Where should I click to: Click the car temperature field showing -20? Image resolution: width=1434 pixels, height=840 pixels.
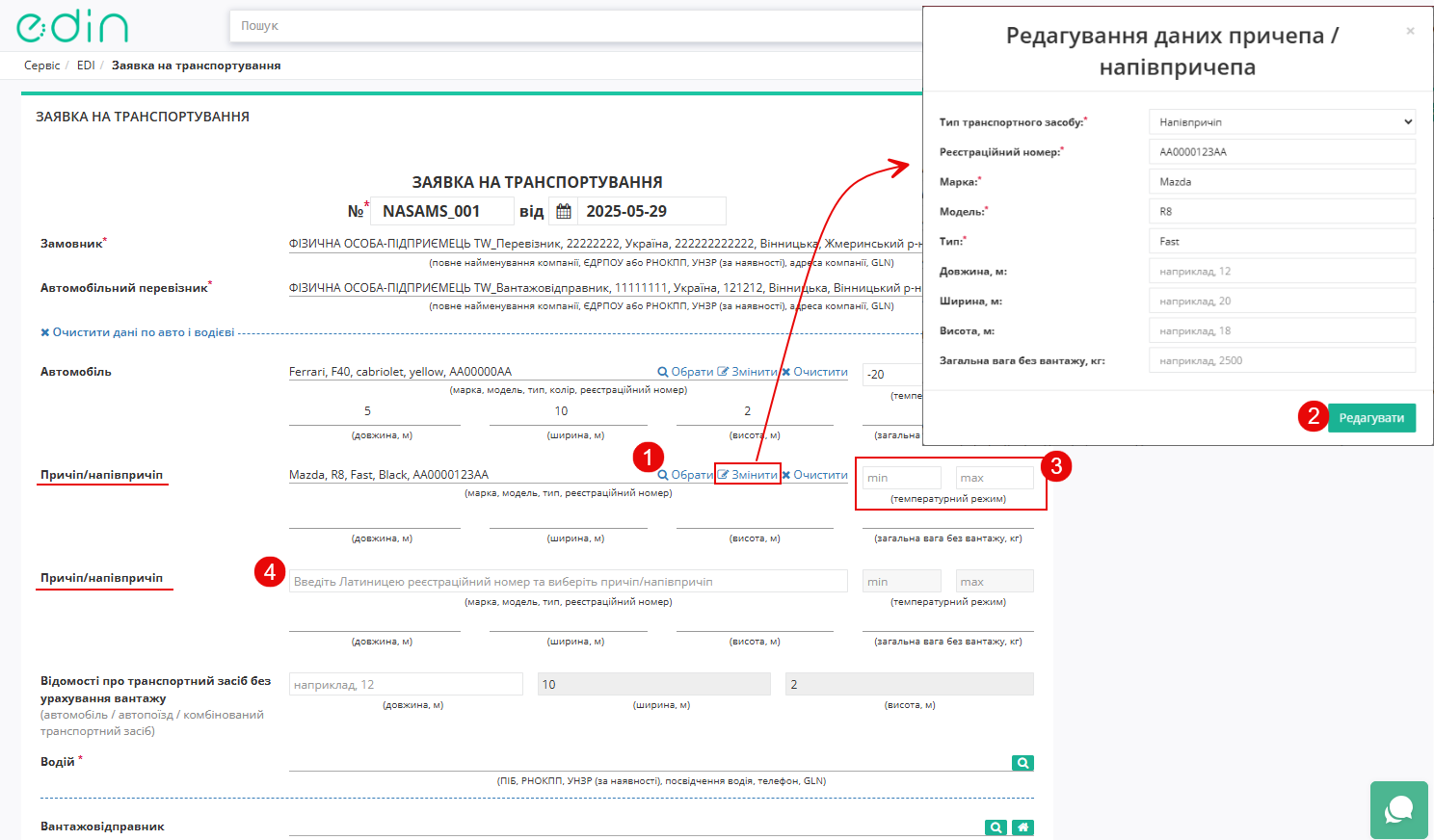[892, 375]
